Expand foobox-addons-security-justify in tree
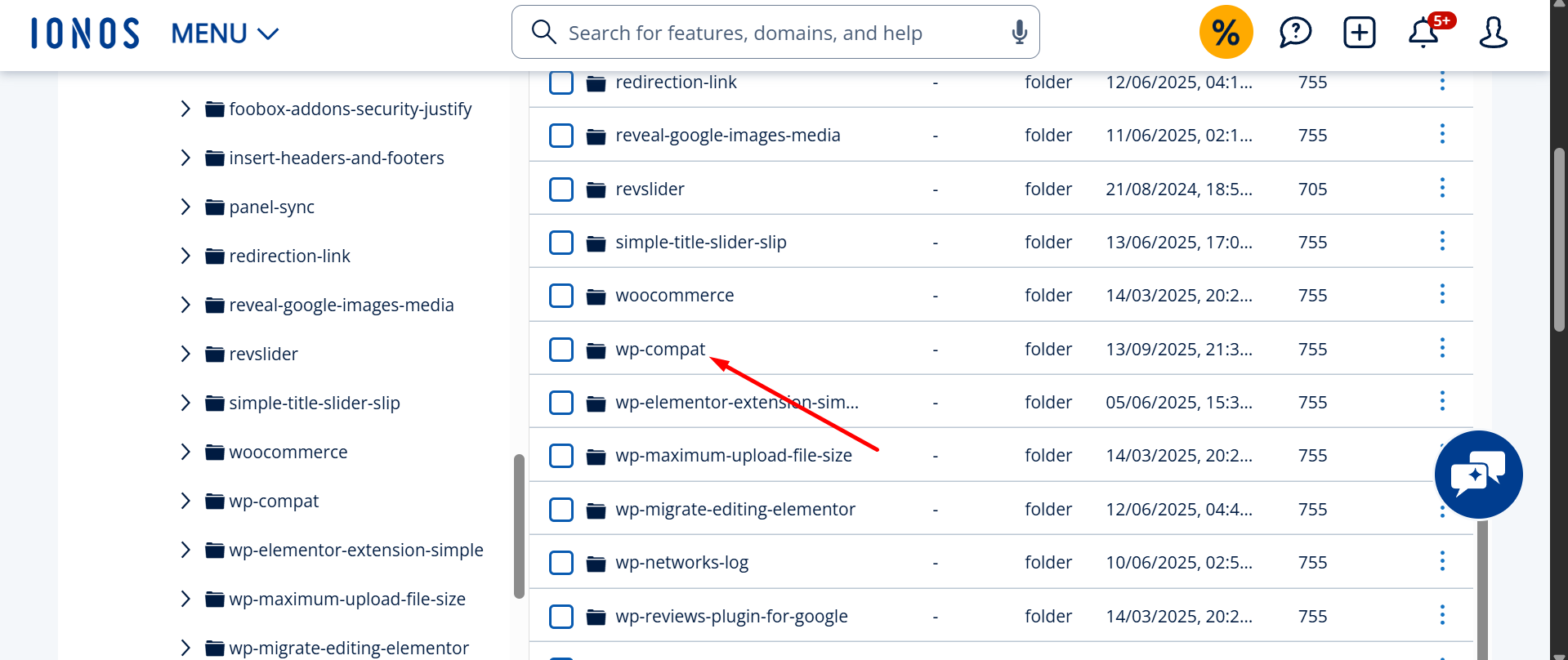The width and height of the screenshot is (1568, 660). (185, 109)
